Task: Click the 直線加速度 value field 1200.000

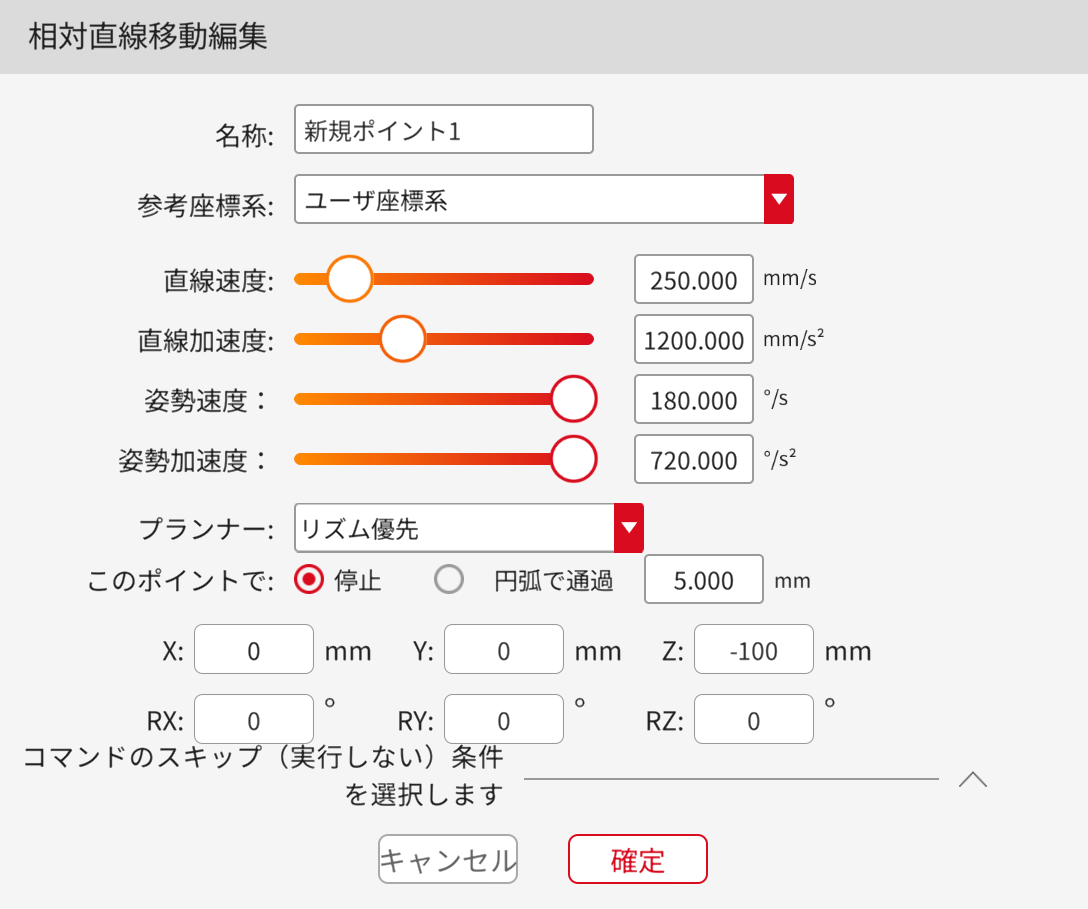Action: click(693, 340)
